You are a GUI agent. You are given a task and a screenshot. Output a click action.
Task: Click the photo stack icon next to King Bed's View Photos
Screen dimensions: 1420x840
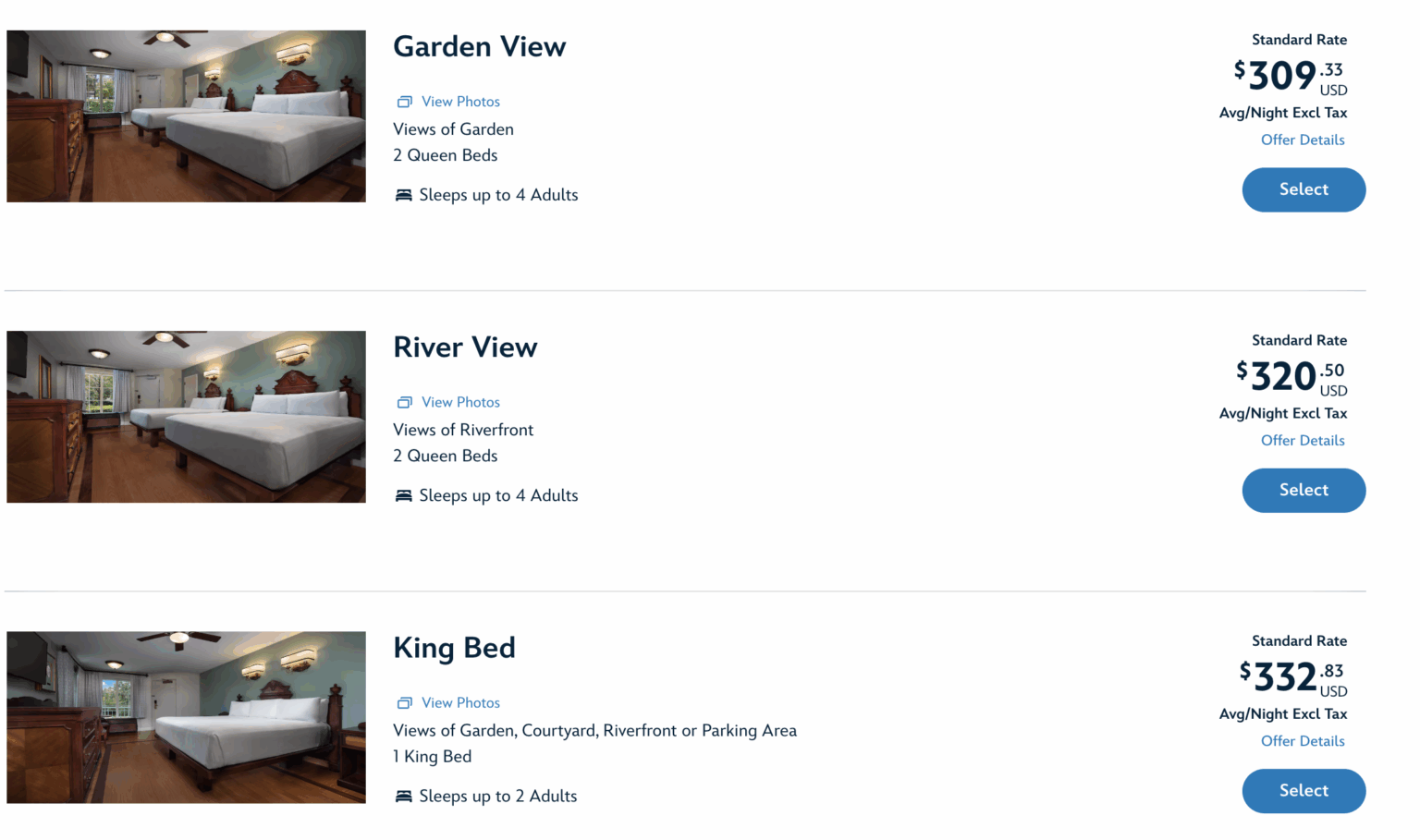pos(405,702)
